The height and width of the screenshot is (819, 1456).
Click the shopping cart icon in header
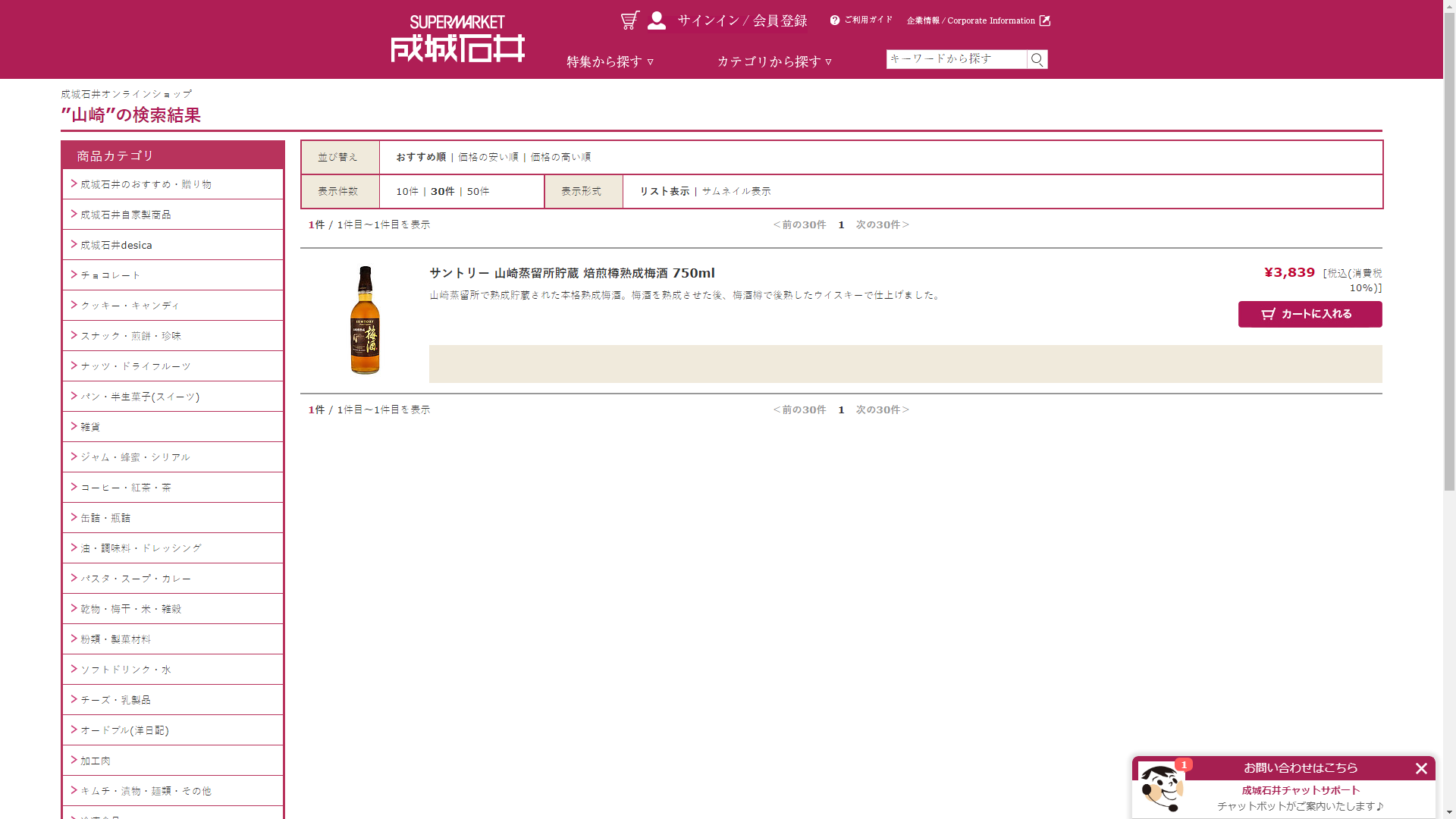coord(629,20)
